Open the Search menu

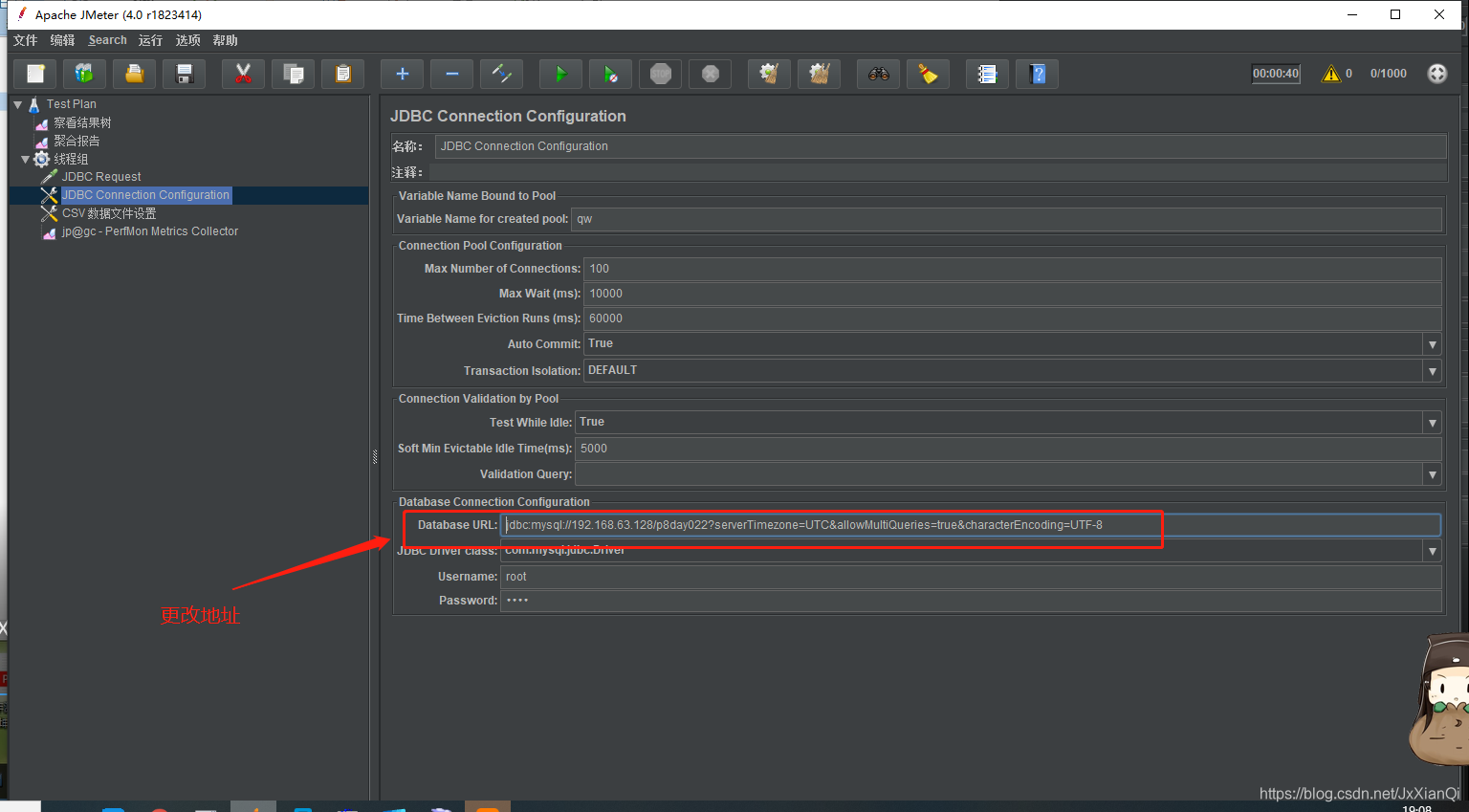click(x=107, y=40)
